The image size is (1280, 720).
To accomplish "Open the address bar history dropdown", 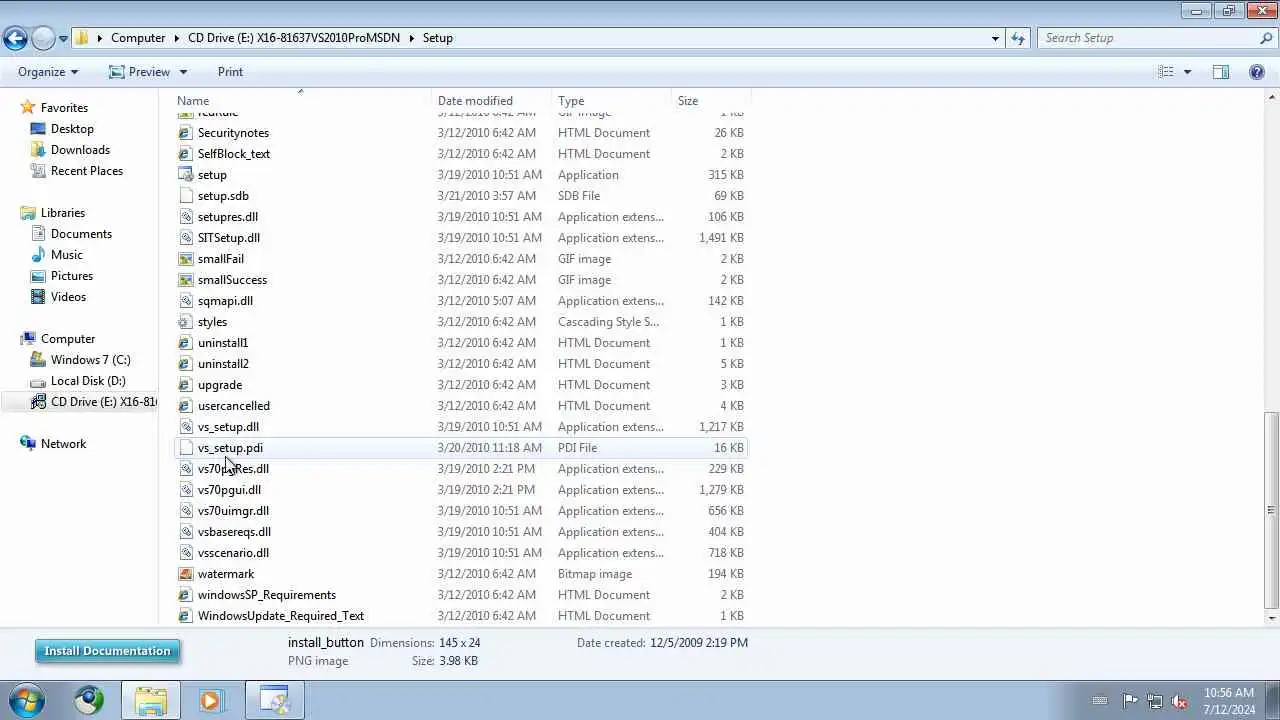I will tap(995, 38).
